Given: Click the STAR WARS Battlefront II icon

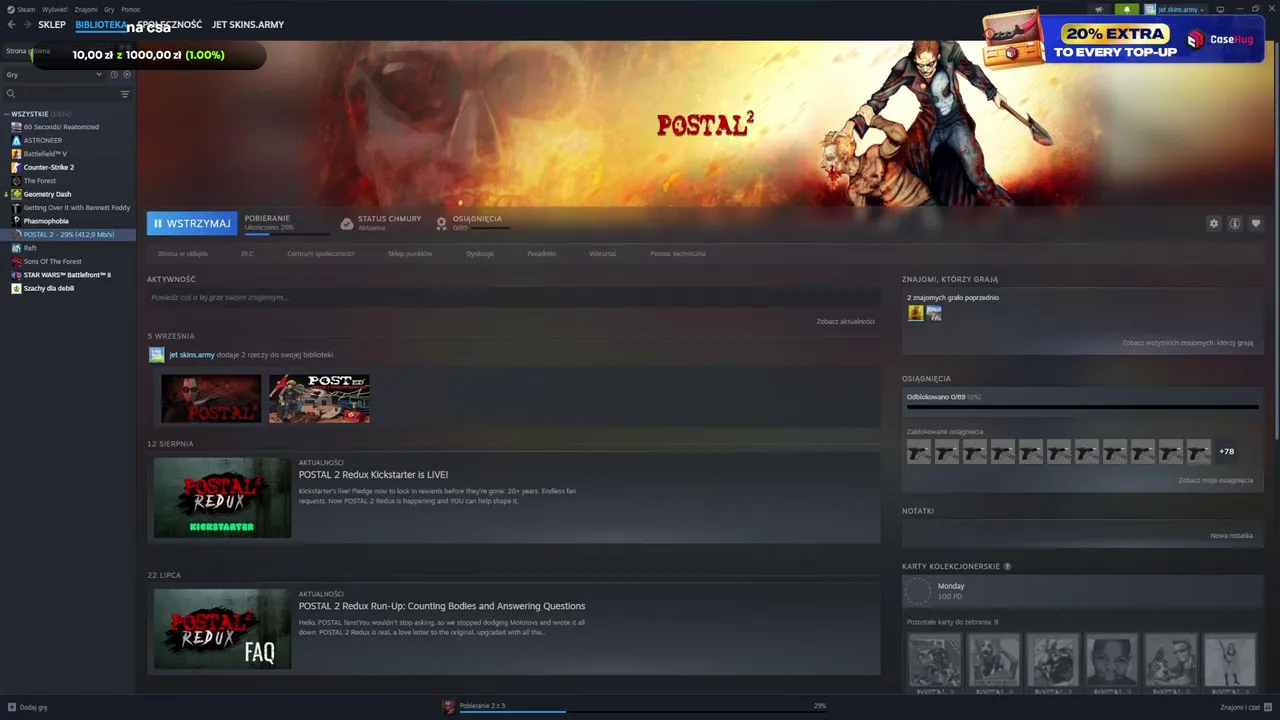Looking at the screenshot, I should pos(16,275).
